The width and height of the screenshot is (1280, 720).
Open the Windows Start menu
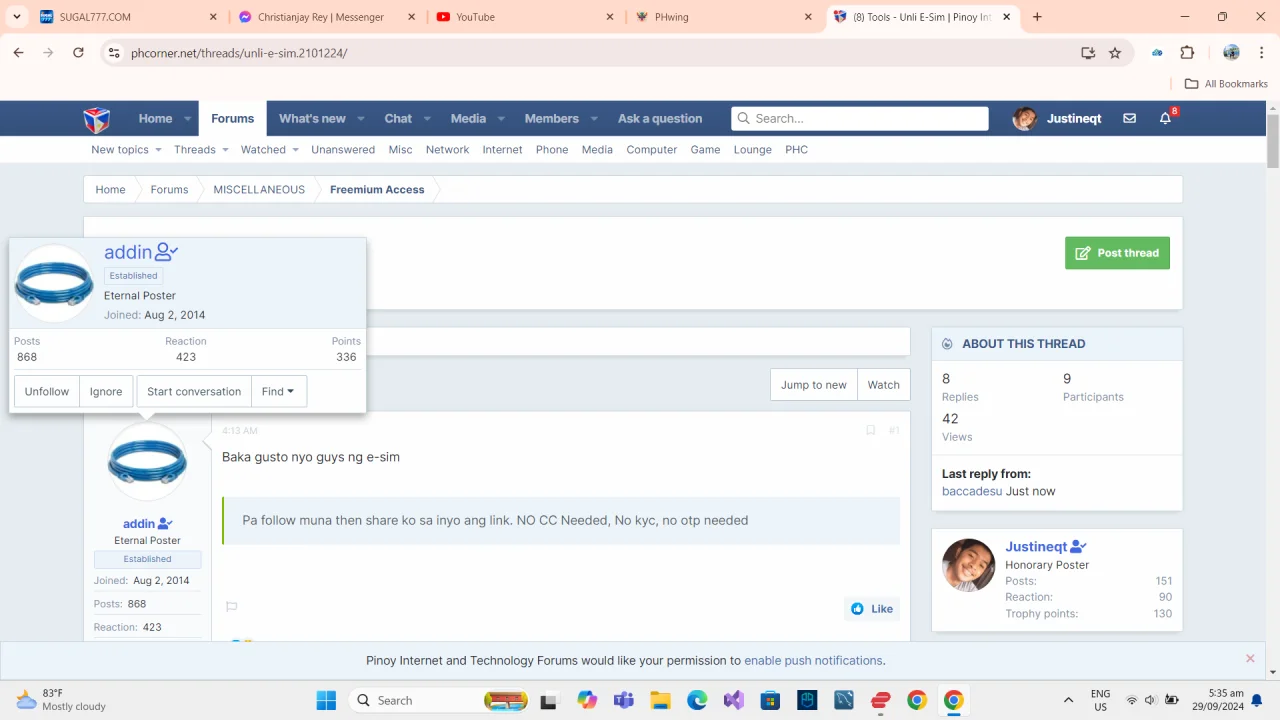point(326,700)
